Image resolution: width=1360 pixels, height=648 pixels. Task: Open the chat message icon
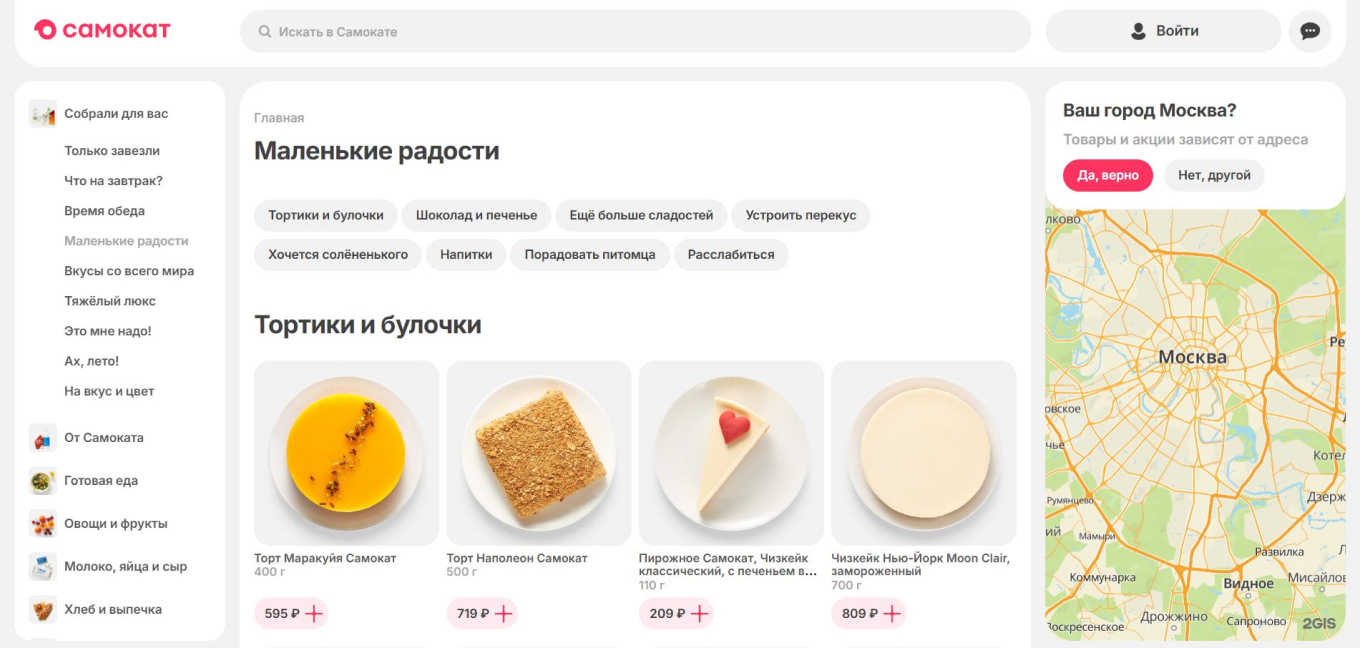[x=1310, y=30]
